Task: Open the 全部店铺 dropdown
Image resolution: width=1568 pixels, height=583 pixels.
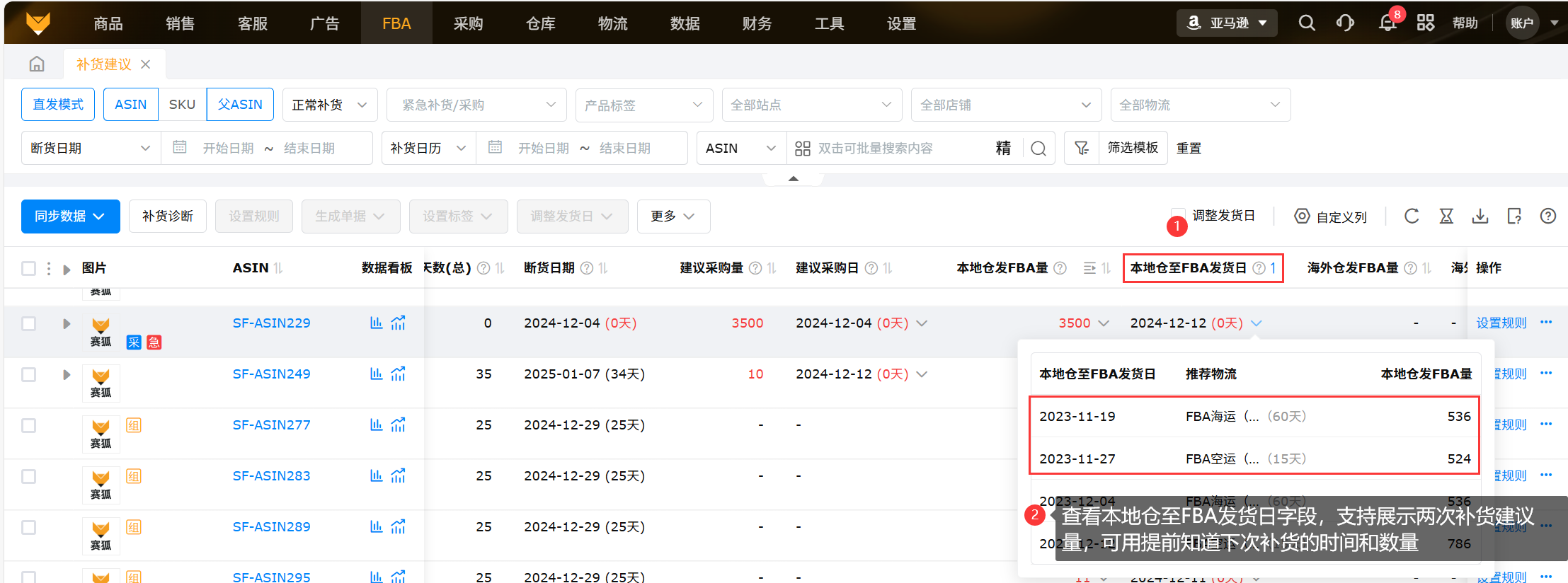Action: [1007, 105]
